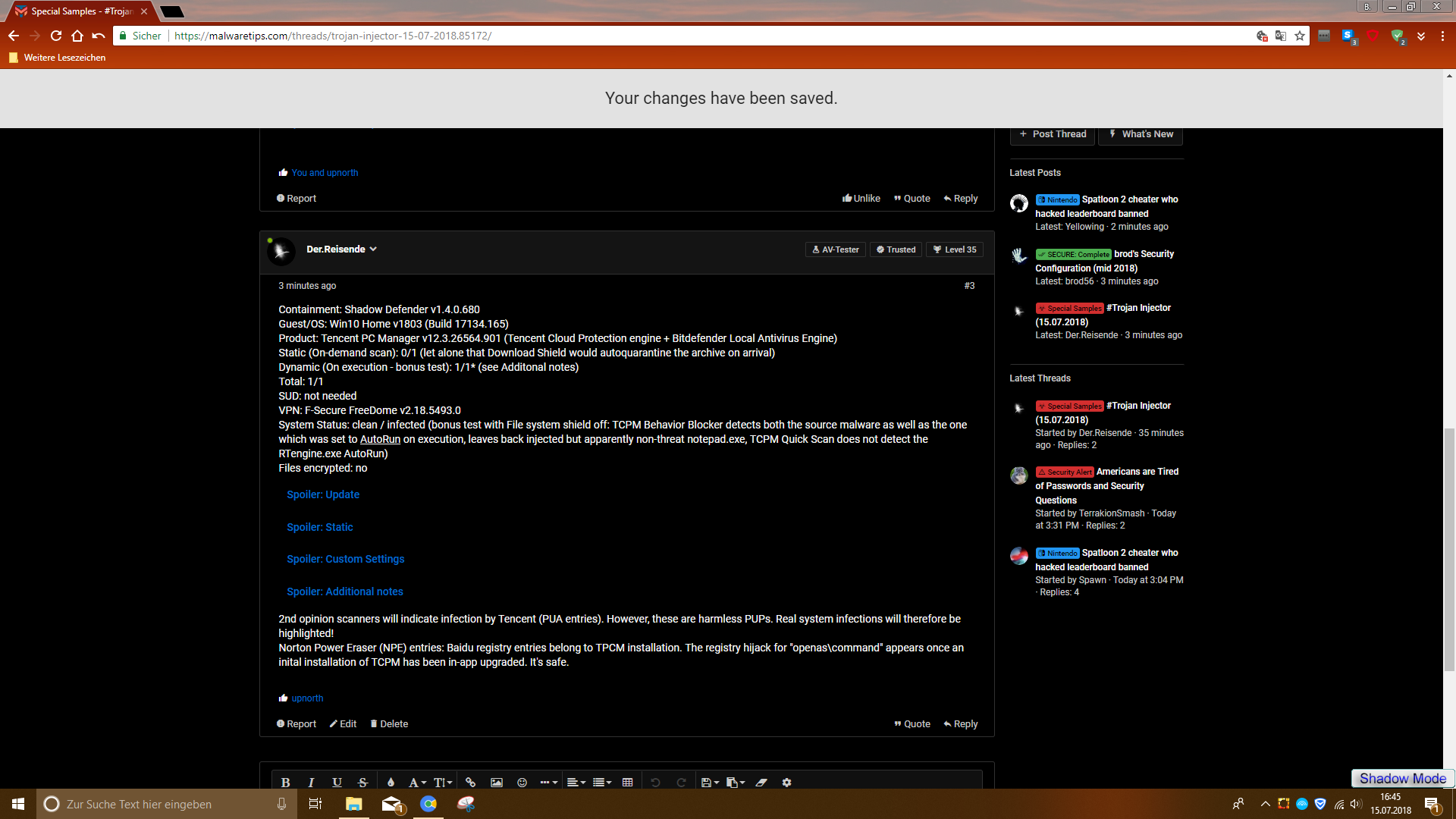The height and width of the screenshot is (819, 1456).
Task: Expand Der.Reisende username dropdown arrow
Action: 373,249
